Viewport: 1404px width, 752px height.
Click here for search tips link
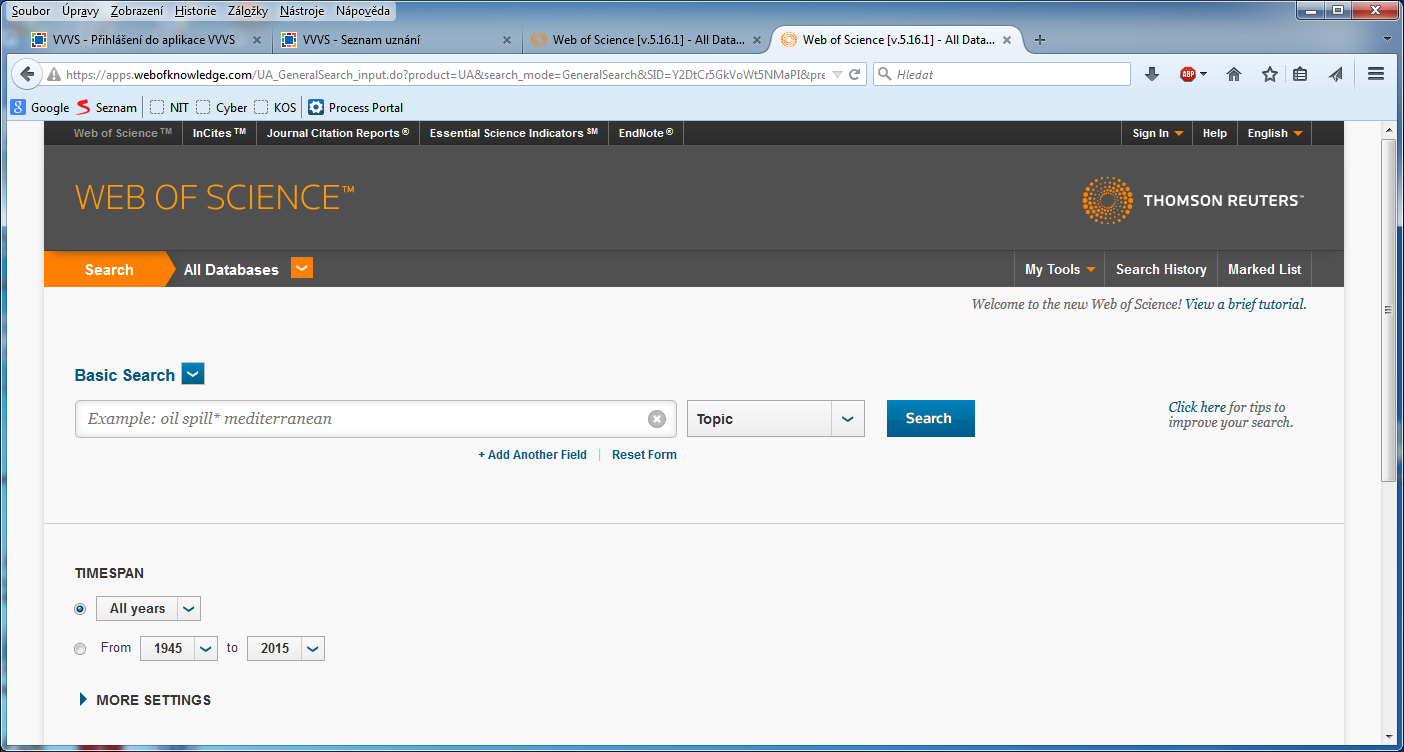(x=1197, y=407)
